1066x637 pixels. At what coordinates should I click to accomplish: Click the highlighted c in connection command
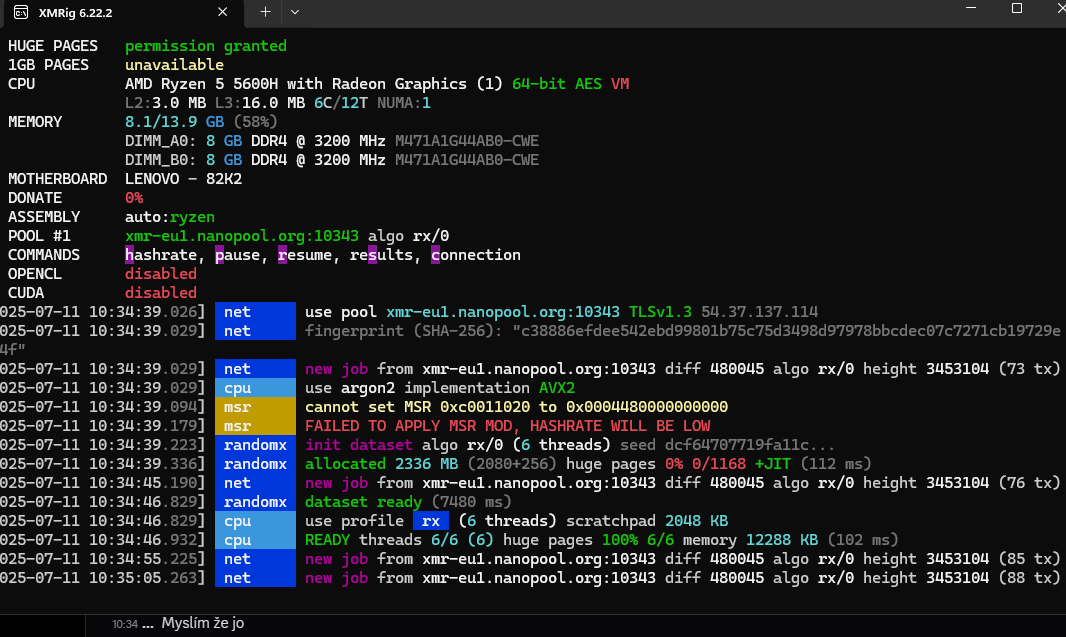tap(435, 255)
